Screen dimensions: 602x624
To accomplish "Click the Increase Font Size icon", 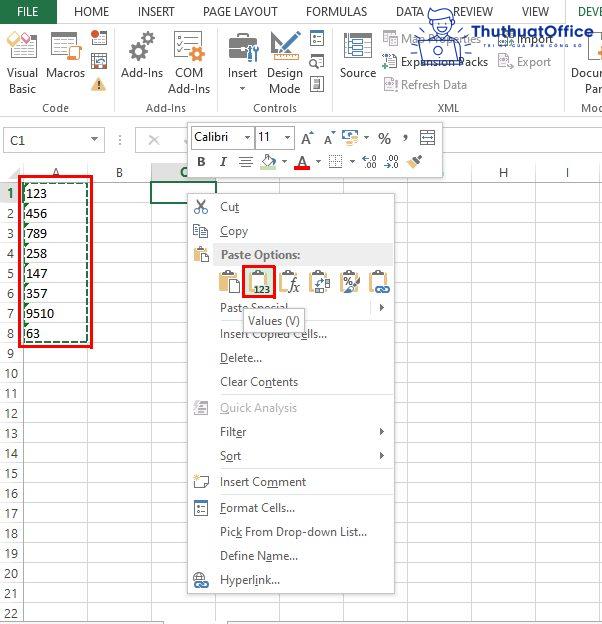I will (307, 138).
